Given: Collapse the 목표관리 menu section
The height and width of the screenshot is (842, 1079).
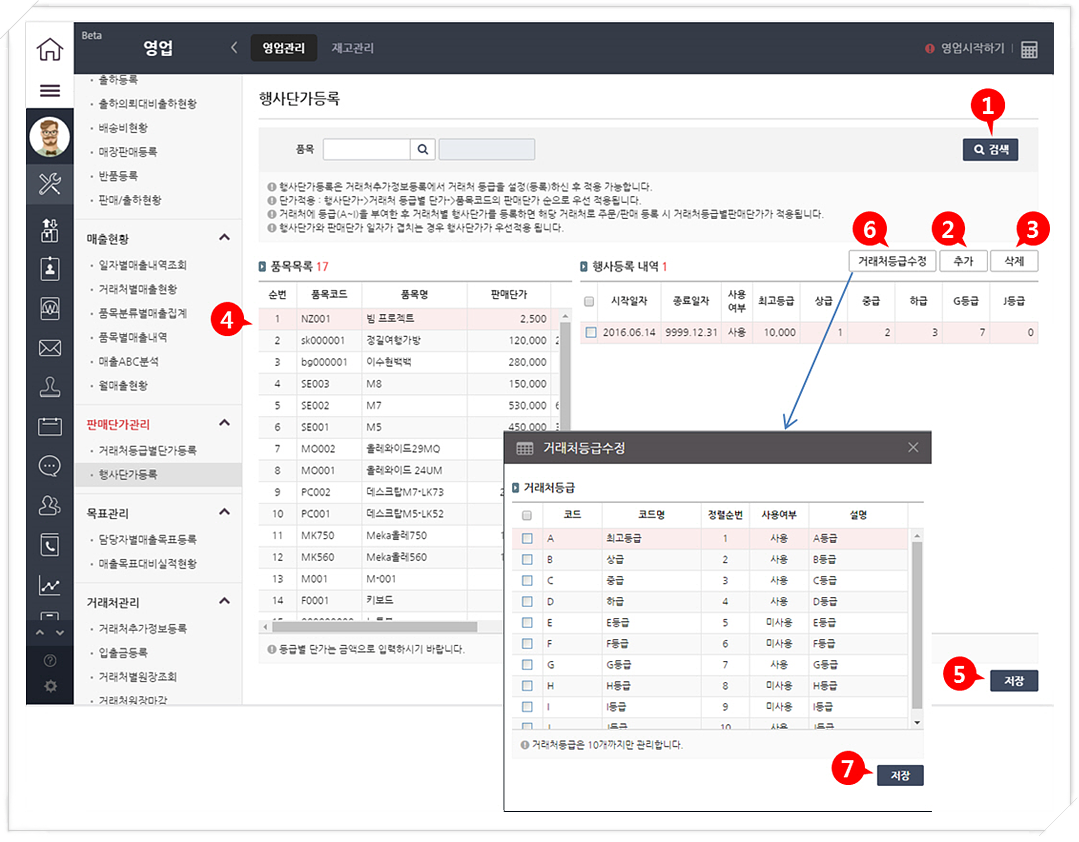Looking at the screenshot, I should click(x=224, y=513).
